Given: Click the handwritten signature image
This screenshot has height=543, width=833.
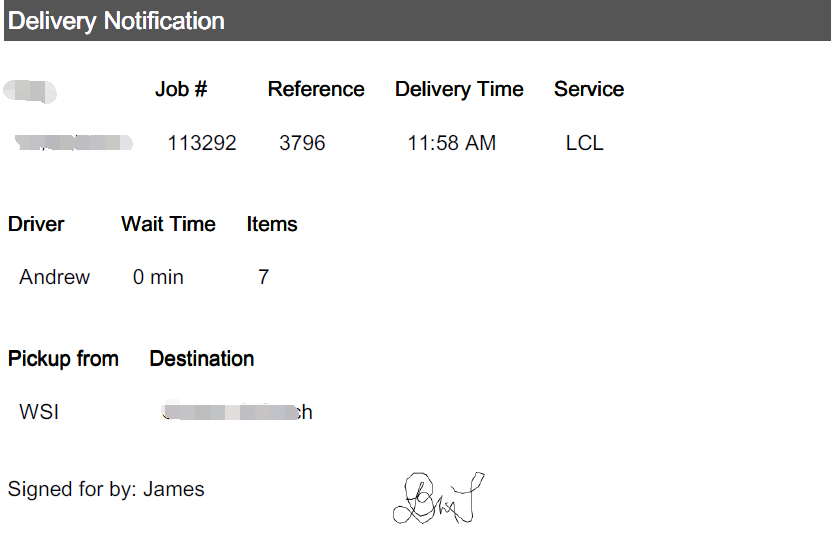Looking at the screenshot, I should [439, 498].
